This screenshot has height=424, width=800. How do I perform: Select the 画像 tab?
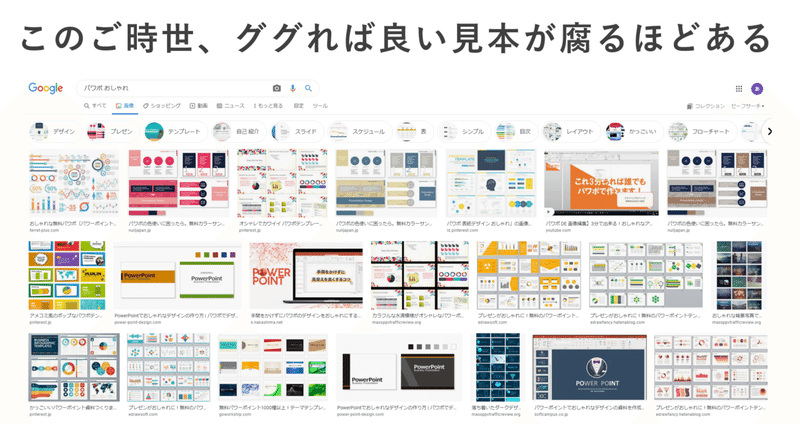coord(124,106)
